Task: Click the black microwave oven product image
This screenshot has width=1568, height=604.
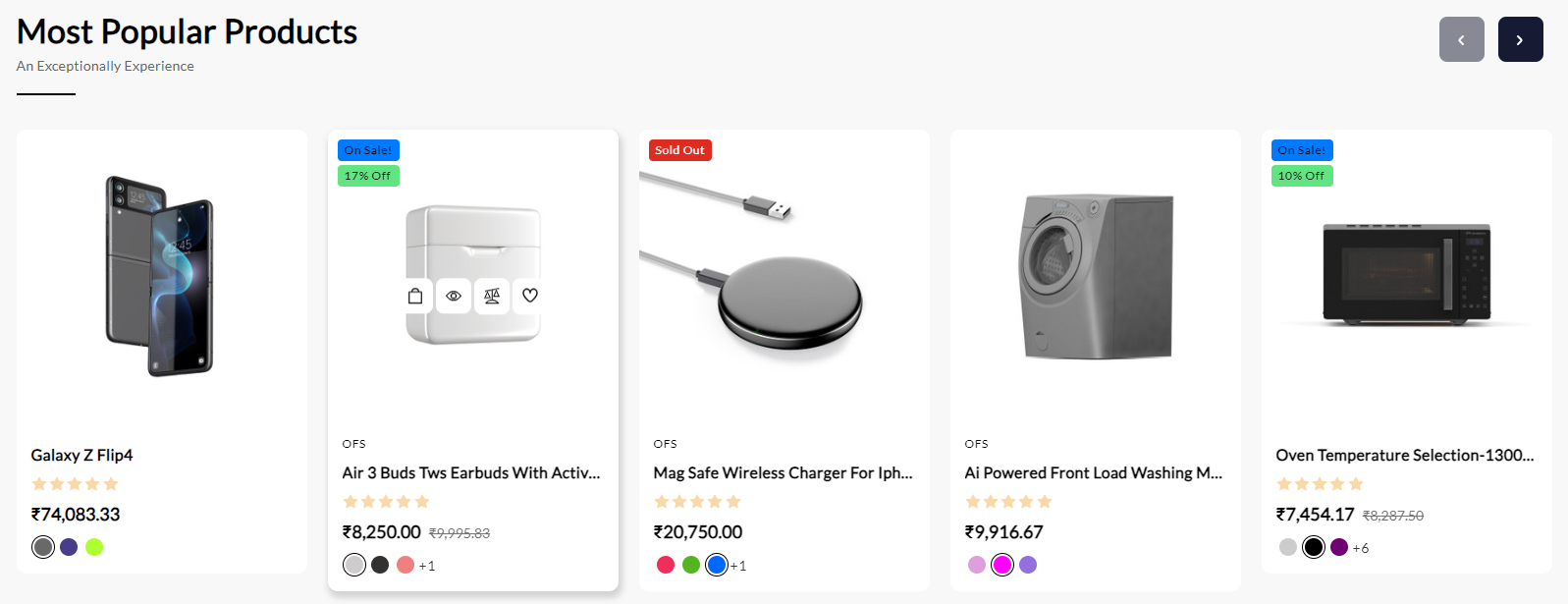Action: click(1406, 275)
